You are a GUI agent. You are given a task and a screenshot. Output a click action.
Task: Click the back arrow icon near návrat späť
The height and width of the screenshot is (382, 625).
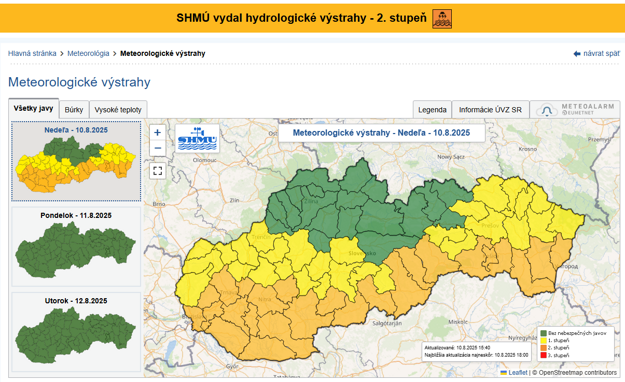tap(577, 53)
